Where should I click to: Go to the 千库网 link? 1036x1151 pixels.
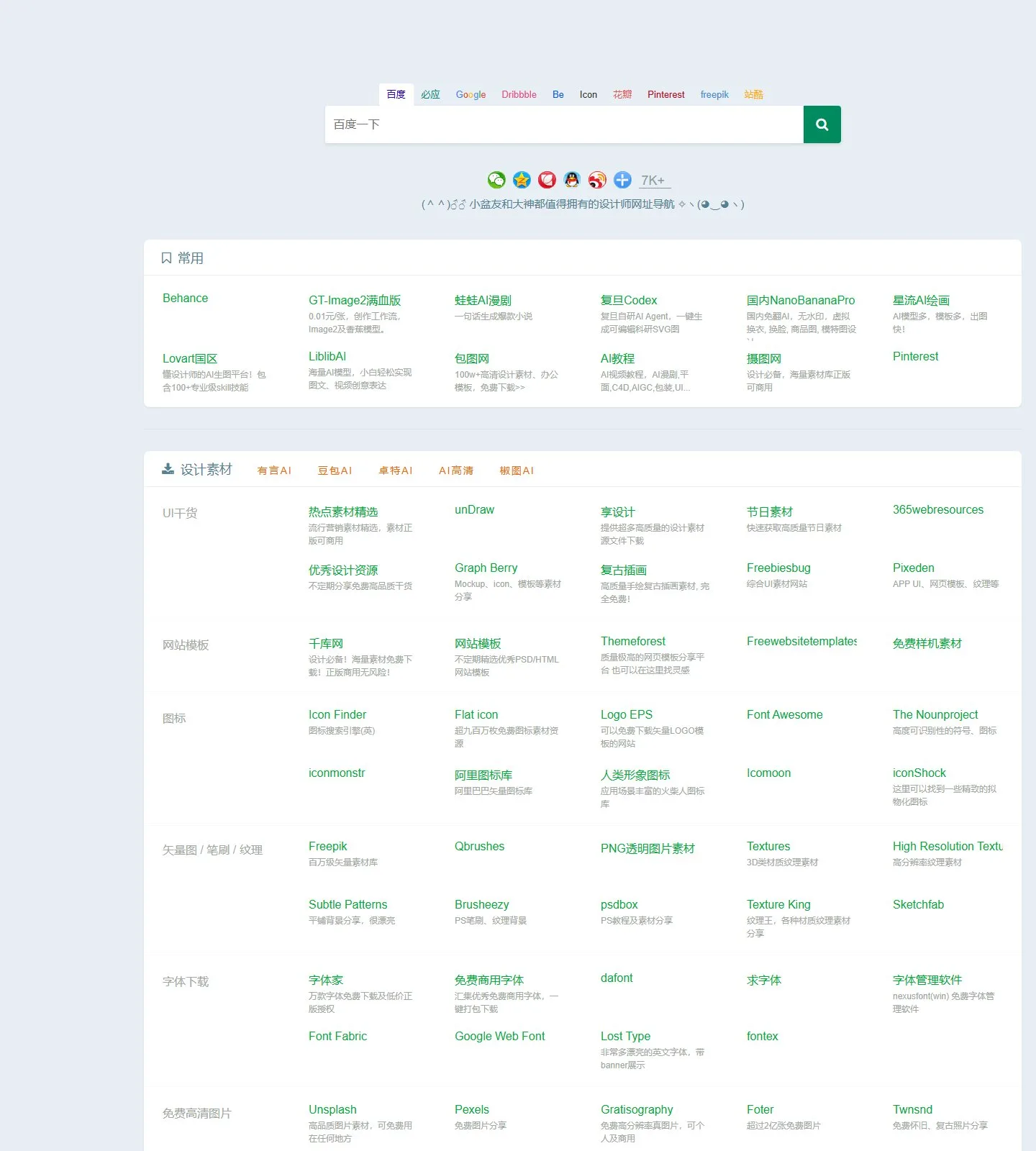click(326, 643)
